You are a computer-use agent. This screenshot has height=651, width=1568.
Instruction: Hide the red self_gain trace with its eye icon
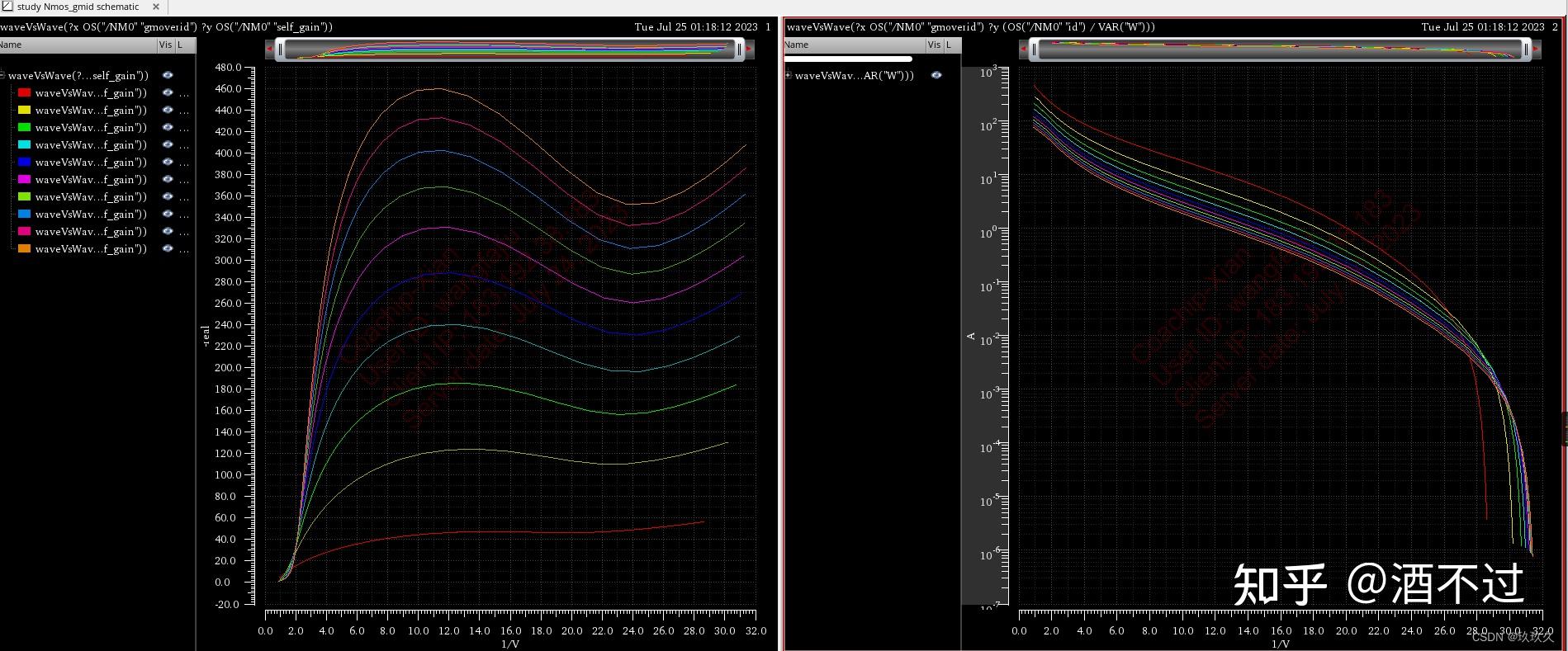168,93
